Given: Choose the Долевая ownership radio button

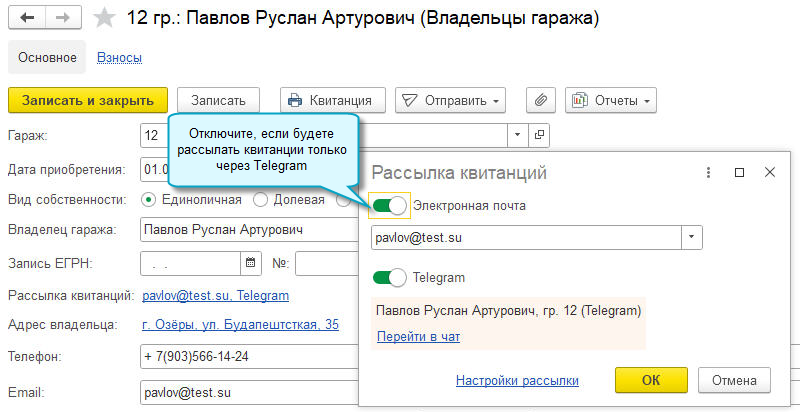Looking at the screenshot, I should coord(261,199).
